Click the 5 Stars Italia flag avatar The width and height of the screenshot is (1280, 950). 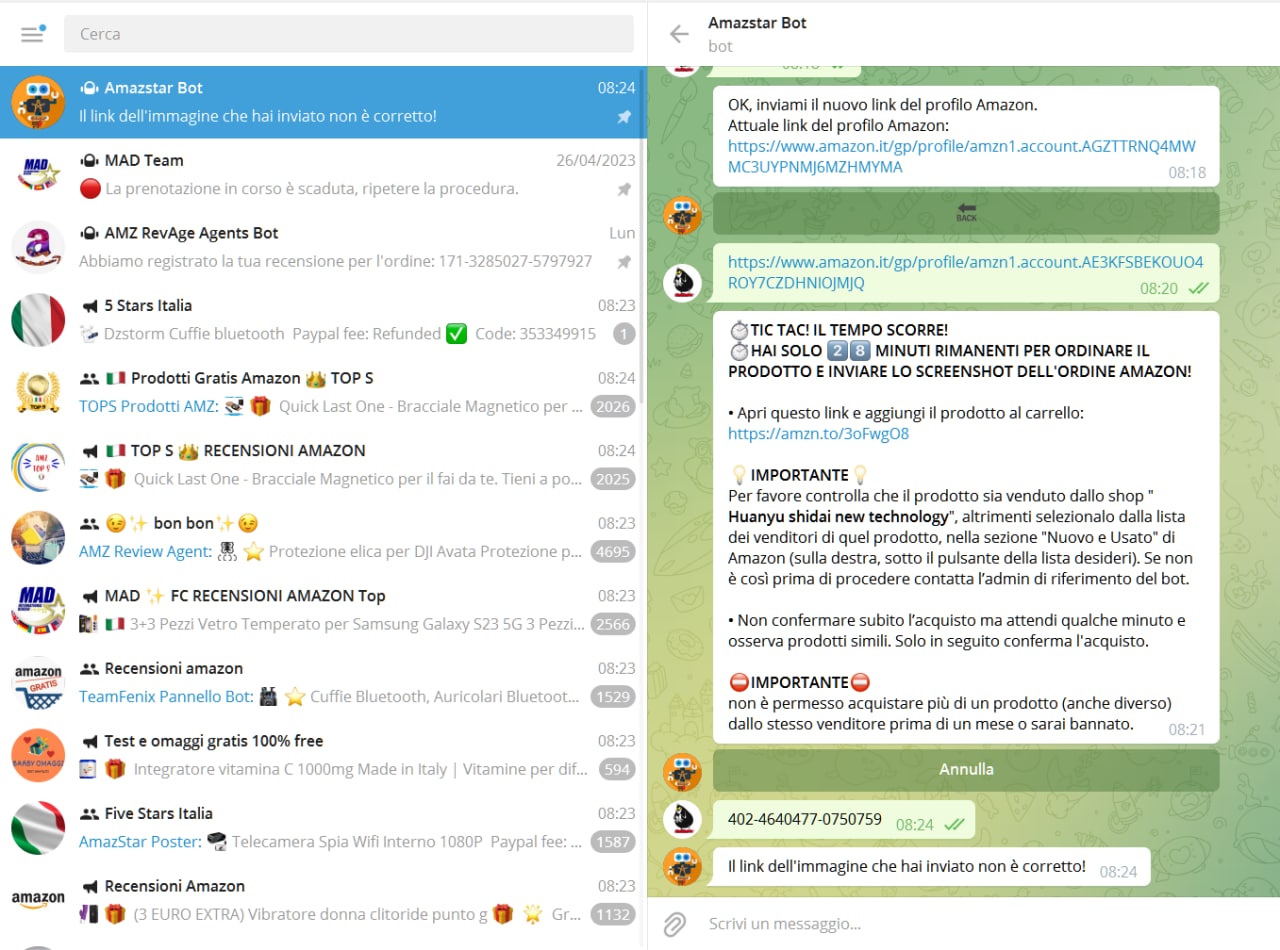coord(38,320)
